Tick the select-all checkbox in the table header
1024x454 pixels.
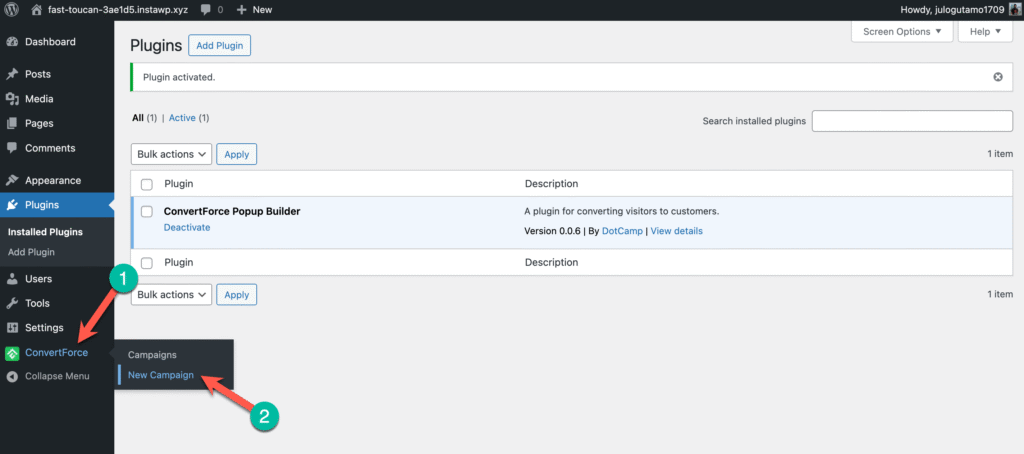coord(147,184)
